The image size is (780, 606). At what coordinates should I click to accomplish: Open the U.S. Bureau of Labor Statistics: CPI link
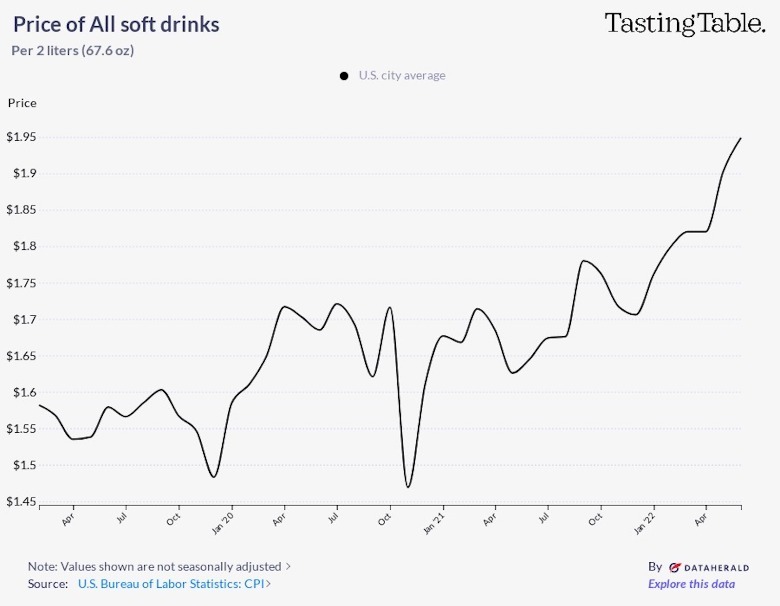170,583
